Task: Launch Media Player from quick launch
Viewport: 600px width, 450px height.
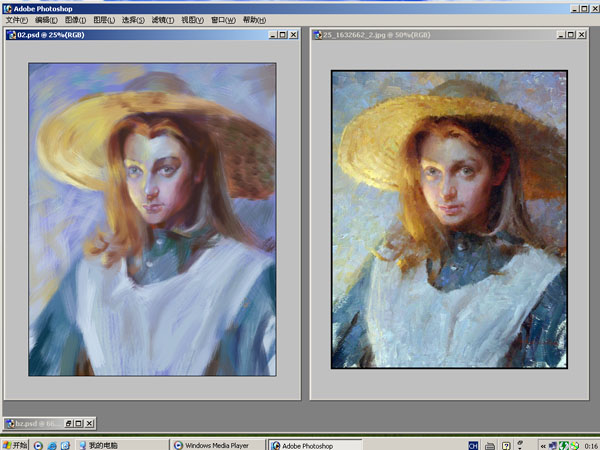Action: [38, 445]
